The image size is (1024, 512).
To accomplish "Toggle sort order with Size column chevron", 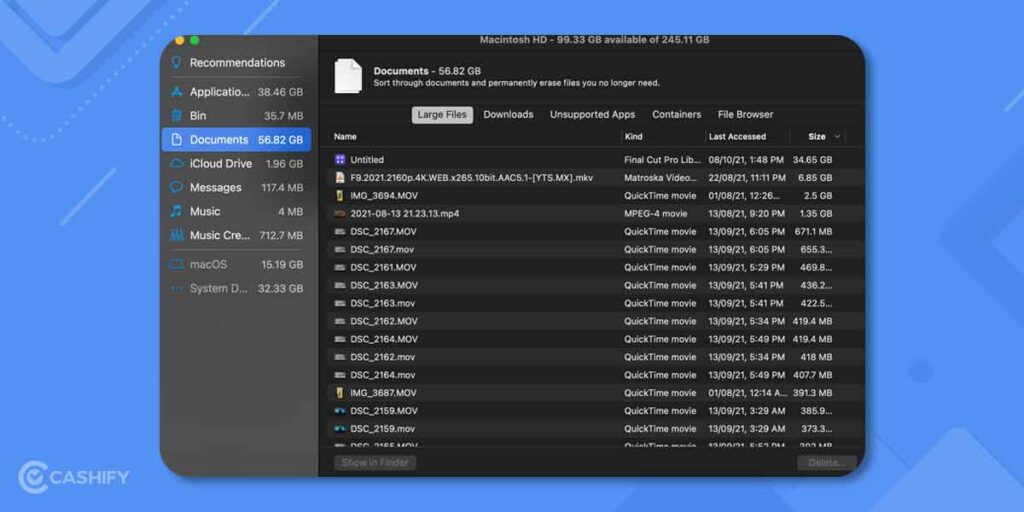I will [837, 137].
